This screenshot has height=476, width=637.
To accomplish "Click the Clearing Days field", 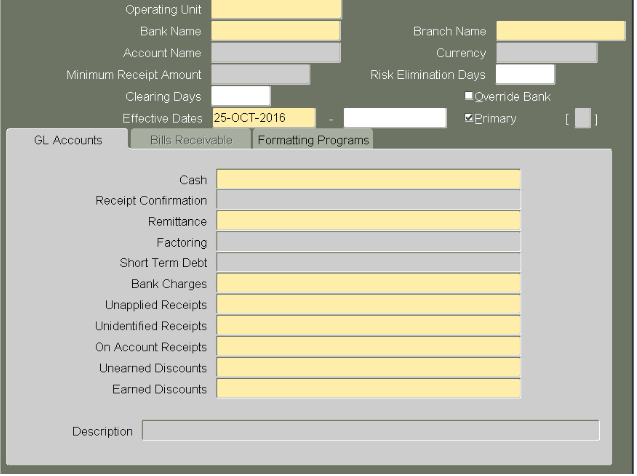I will (241, 97).
